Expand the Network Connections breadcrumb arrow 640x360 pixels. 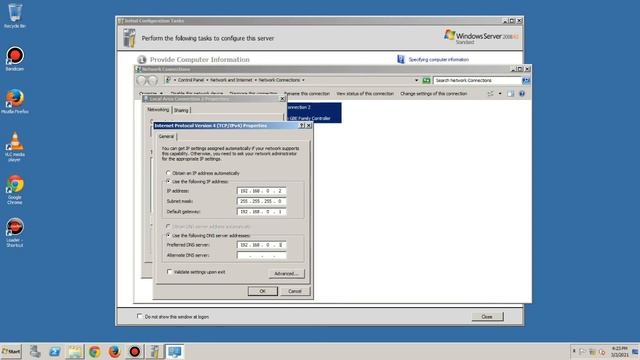[303, 80]
